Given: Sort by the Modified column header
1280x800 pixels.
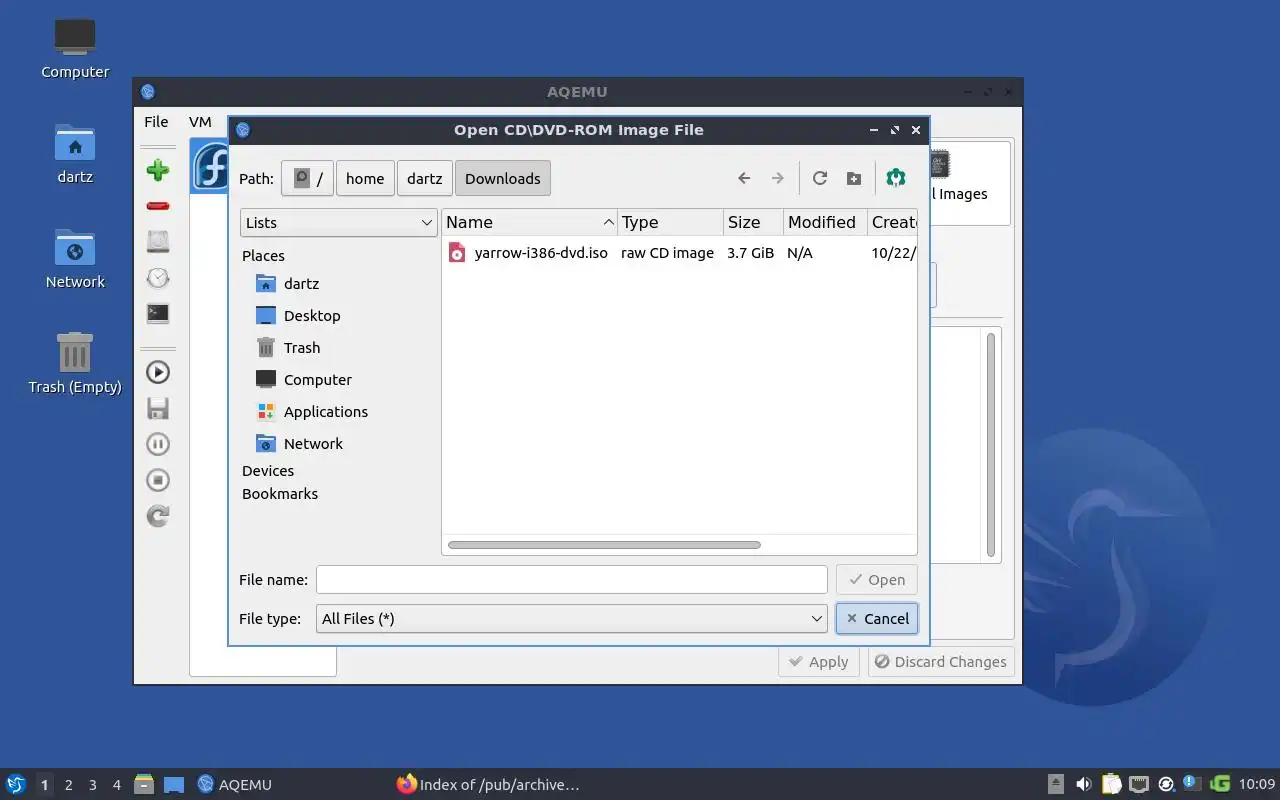Looking at the screenshot, I should pyautogui.click(x=824, y=222).
